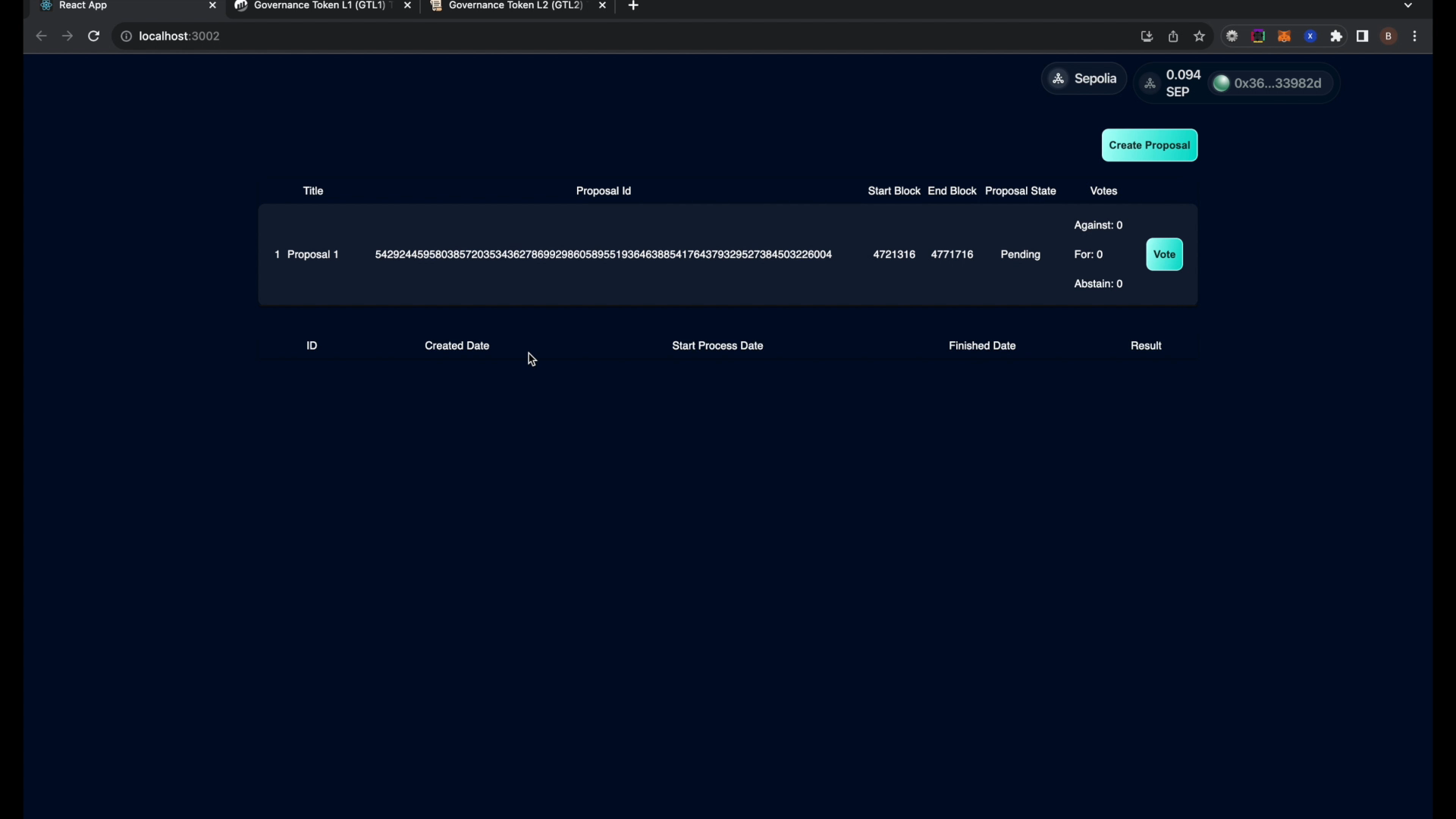
Task: Click the Title column header
Action: [313, 191]
